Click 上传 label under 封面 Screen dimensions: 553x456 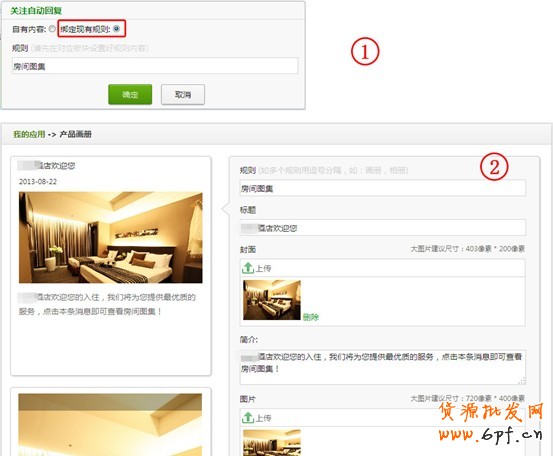click(263, 268)
